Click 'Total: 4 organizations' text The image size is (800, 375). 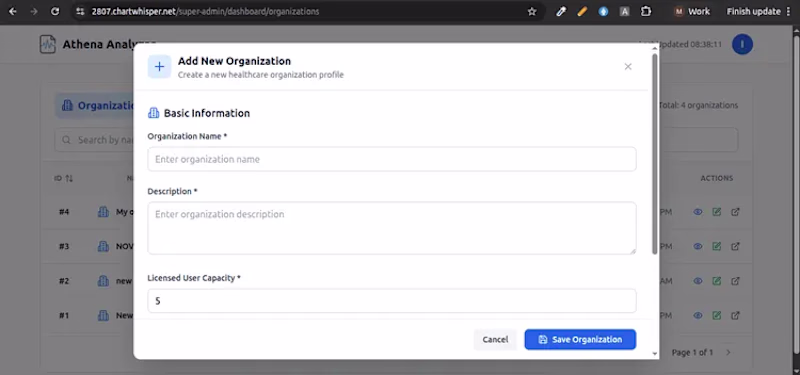tap(698, 106)
